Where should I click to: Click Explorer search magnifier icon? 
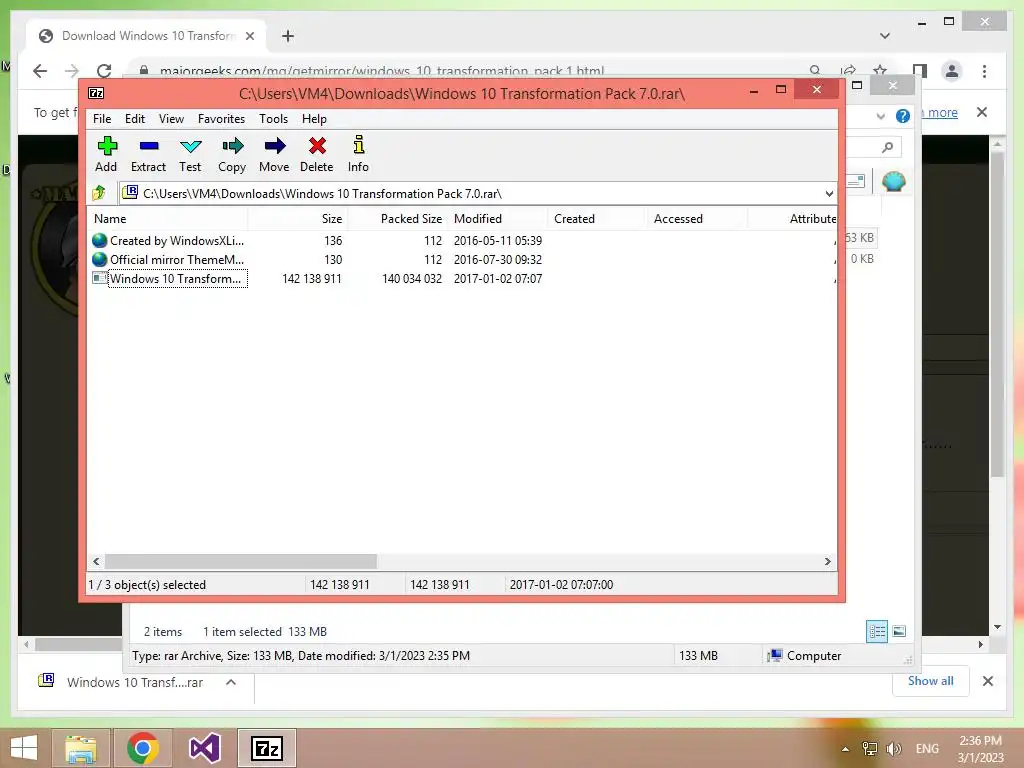887,148
